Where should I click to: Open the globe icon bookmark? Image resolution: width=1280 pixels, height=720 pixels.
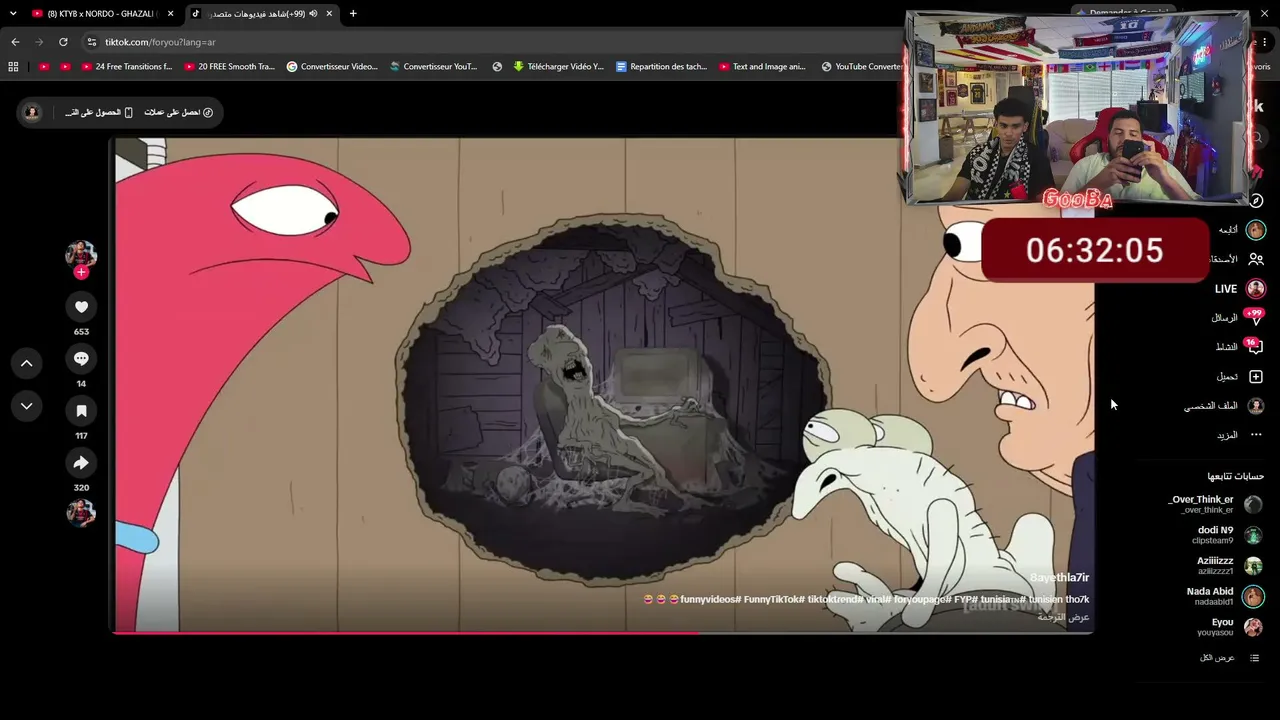click(497, 67)
